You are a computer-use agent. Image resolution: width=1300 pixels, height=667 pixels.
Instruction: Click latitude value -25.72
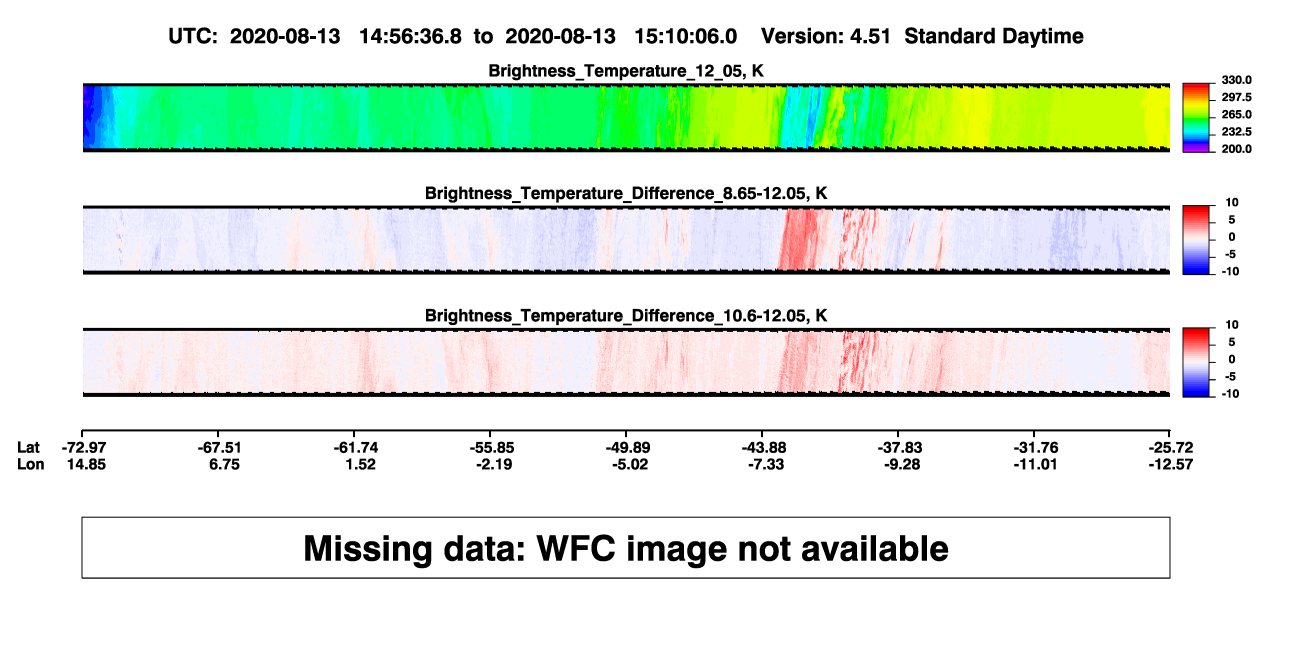click(x=1171, y=447)
